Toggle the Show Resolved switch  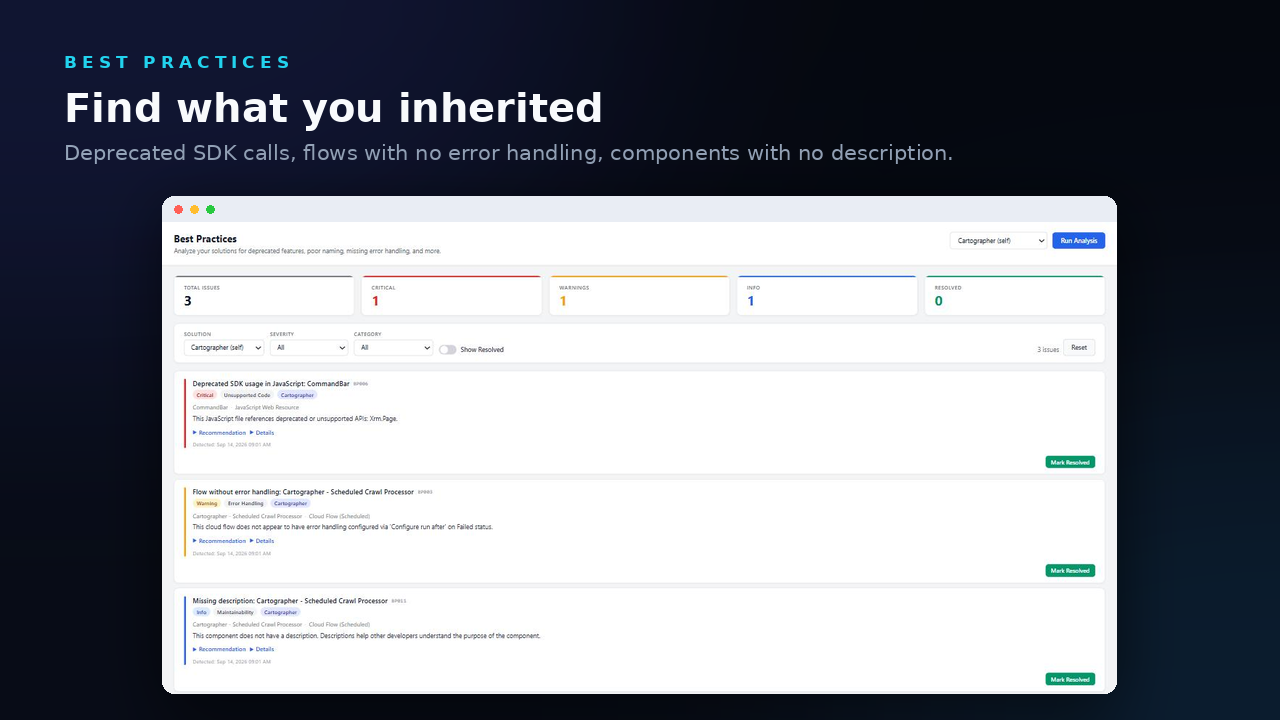[447, 350]
